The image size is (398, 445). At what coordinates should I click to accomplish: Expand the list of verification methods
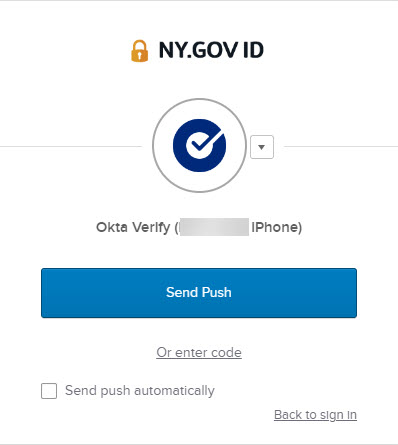262,147
